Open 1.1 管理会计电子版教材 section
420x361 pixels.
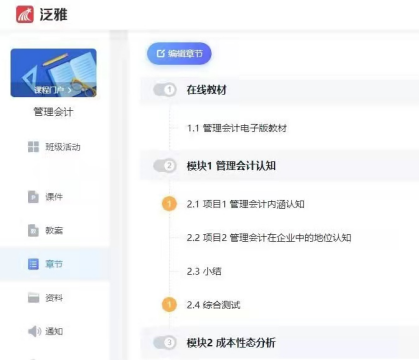pyautogui.click(x=237, y=128)
